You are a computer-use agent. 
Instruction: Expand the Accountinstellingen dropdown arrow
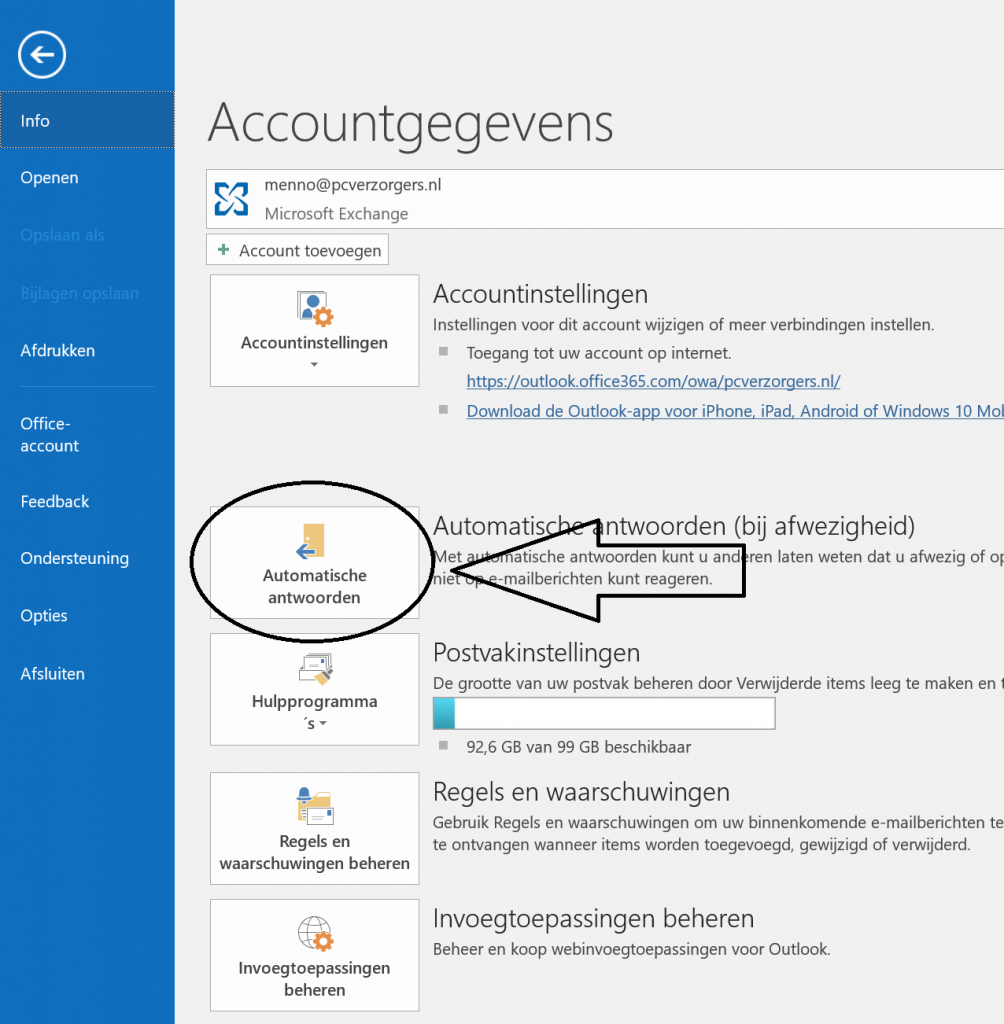click(x=314, y=364)
